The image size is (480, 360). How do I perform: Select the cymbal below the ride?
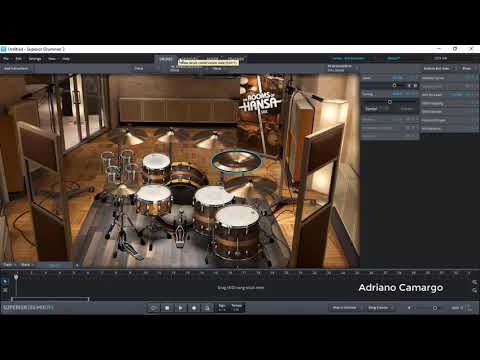252,188
